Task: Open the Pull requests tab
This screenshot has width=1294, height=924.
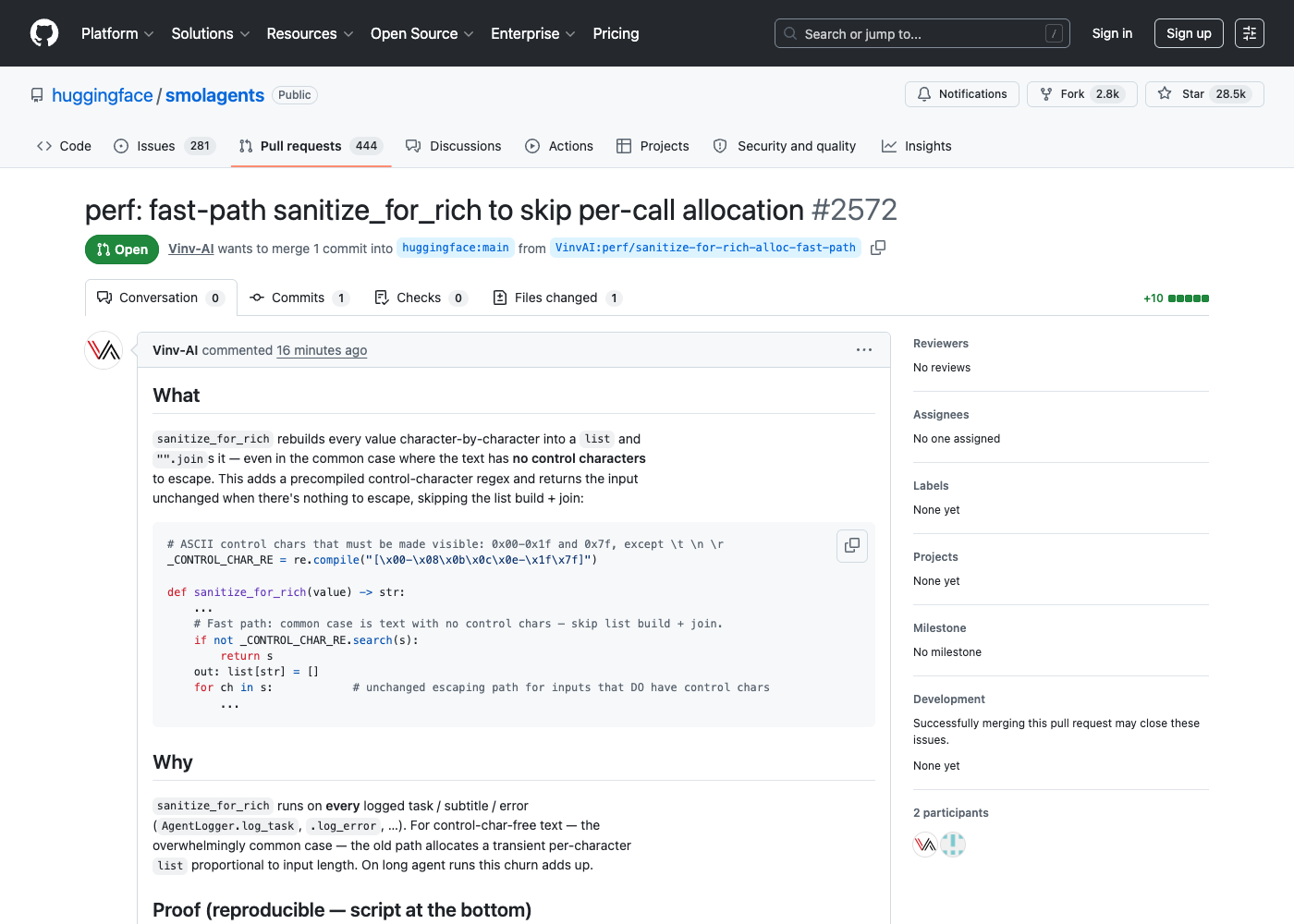Action: (x=311, y=146)
